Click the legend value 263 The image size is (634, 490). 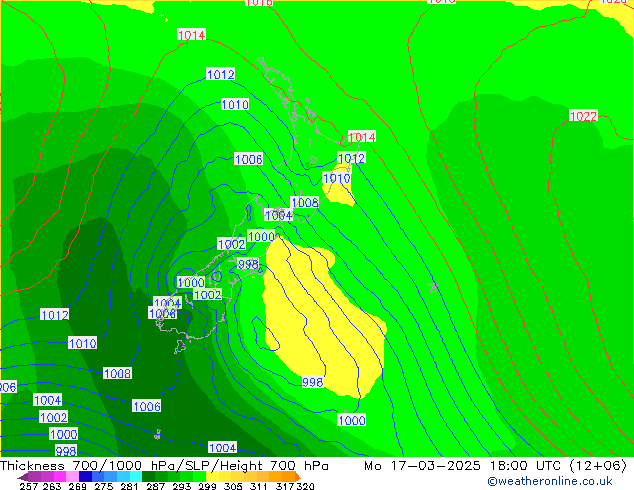pyautogui.click(x=51, y=486)
